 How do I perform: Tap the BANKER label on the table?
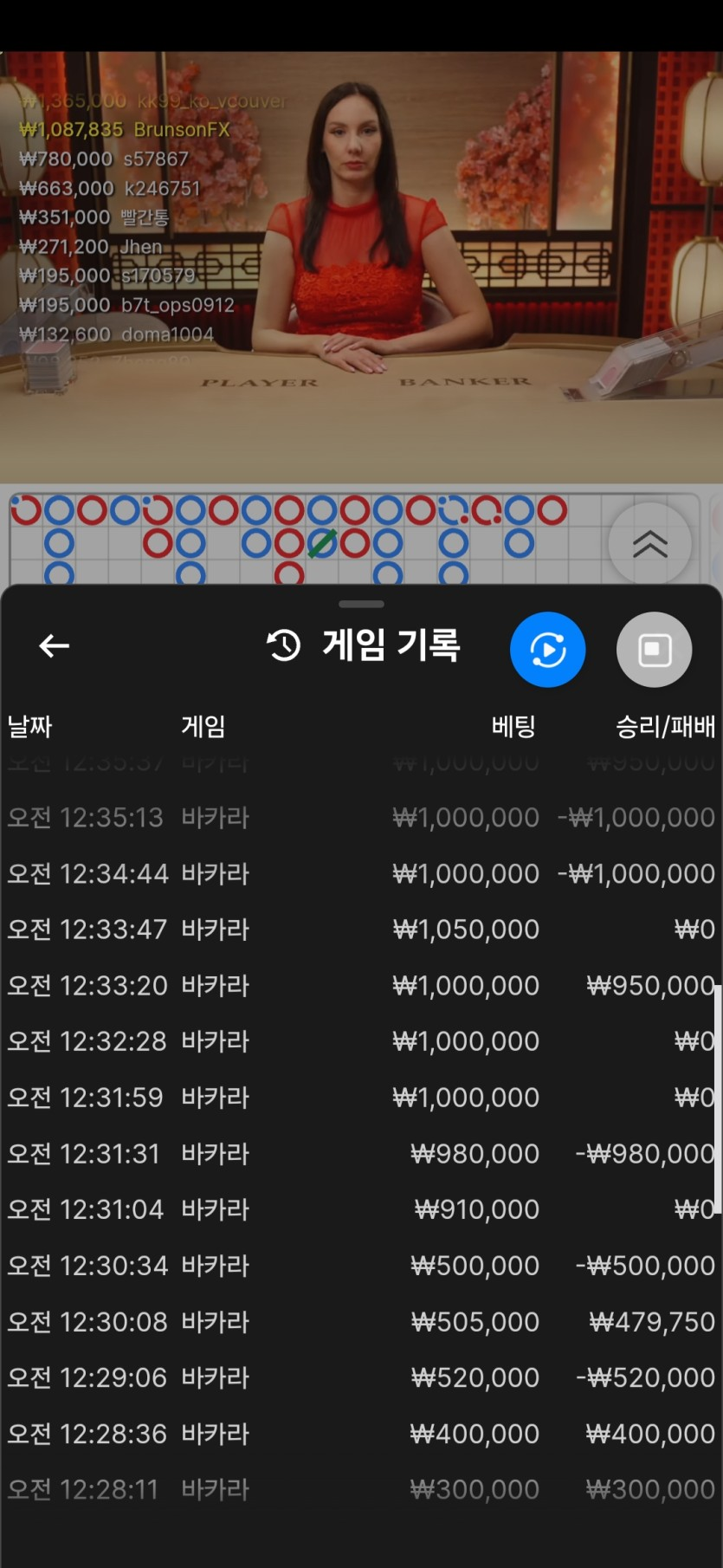click(x=465, y=381)
